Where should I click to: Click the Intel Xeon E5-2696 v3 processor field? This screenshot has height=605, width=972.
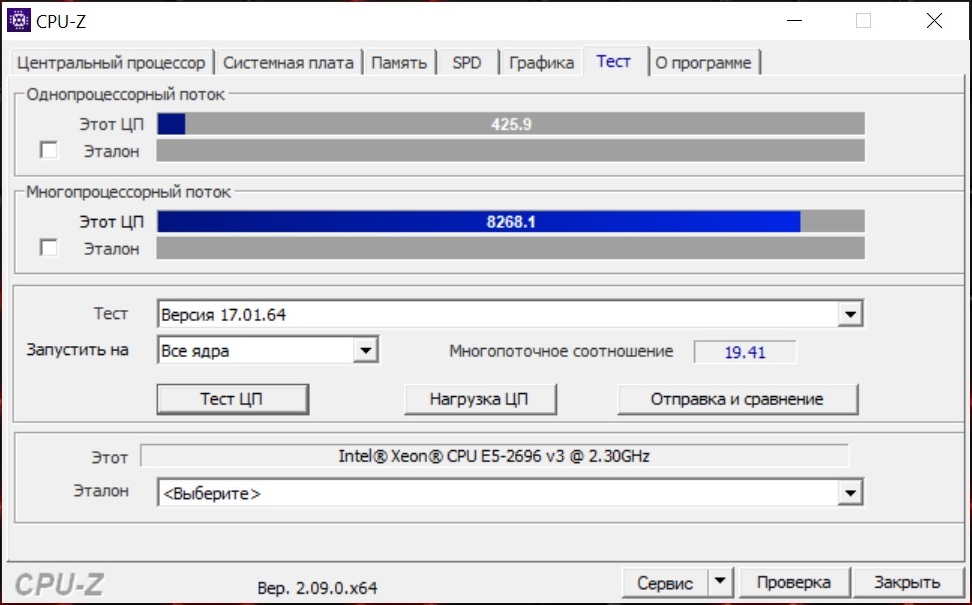494,456
